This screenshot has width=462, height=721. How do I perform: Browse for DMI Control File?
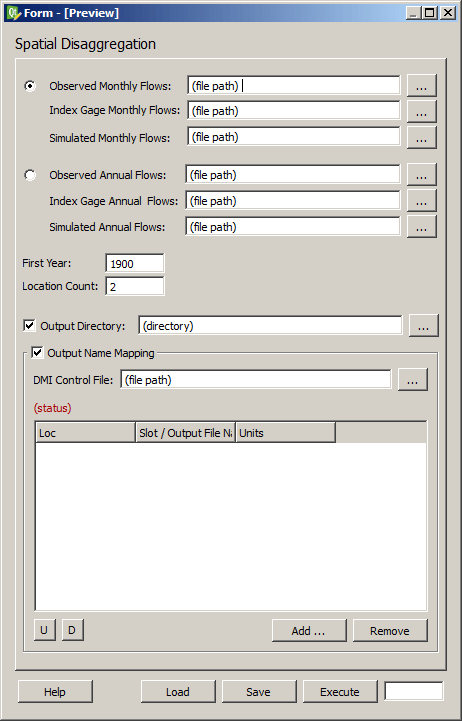coord(412,380)
